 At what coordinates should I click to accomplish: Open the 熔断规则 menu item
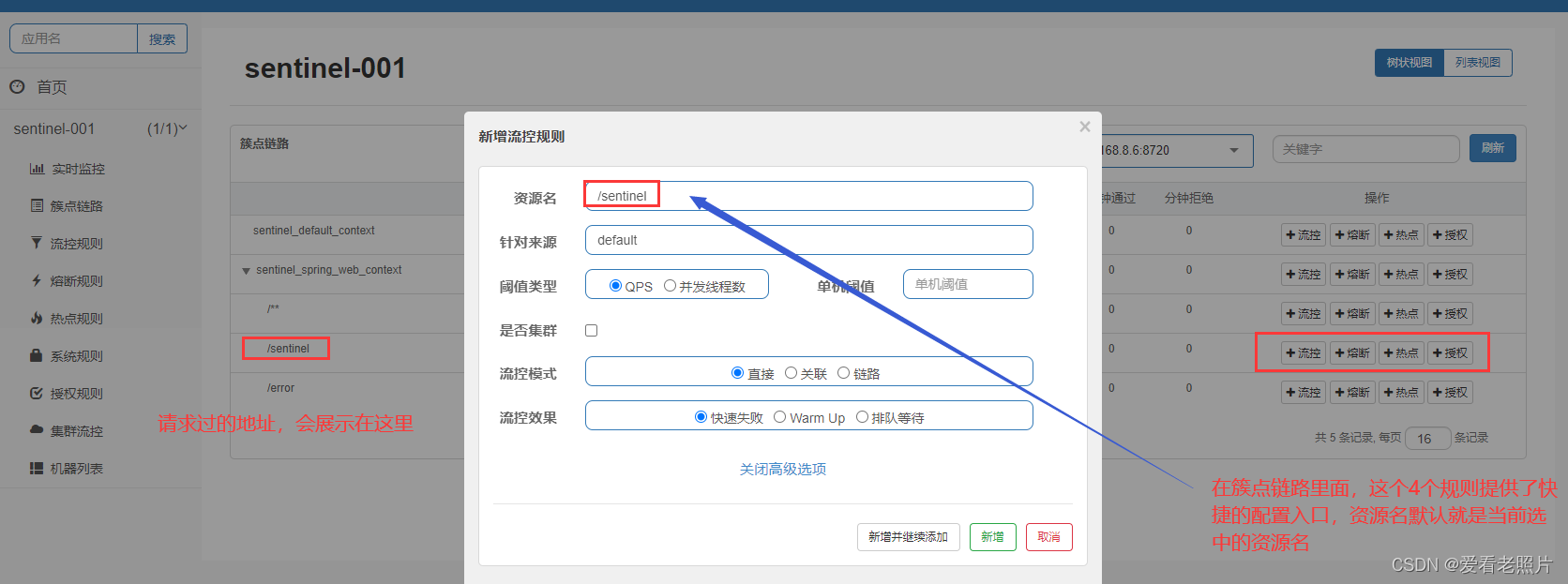click(x=76, y=281)
